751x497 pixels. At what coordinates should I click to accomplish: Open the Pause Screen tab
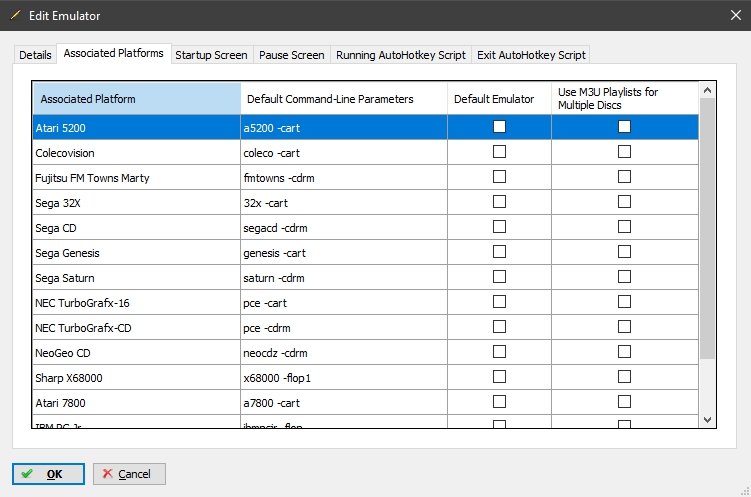(x=292, y=55)
